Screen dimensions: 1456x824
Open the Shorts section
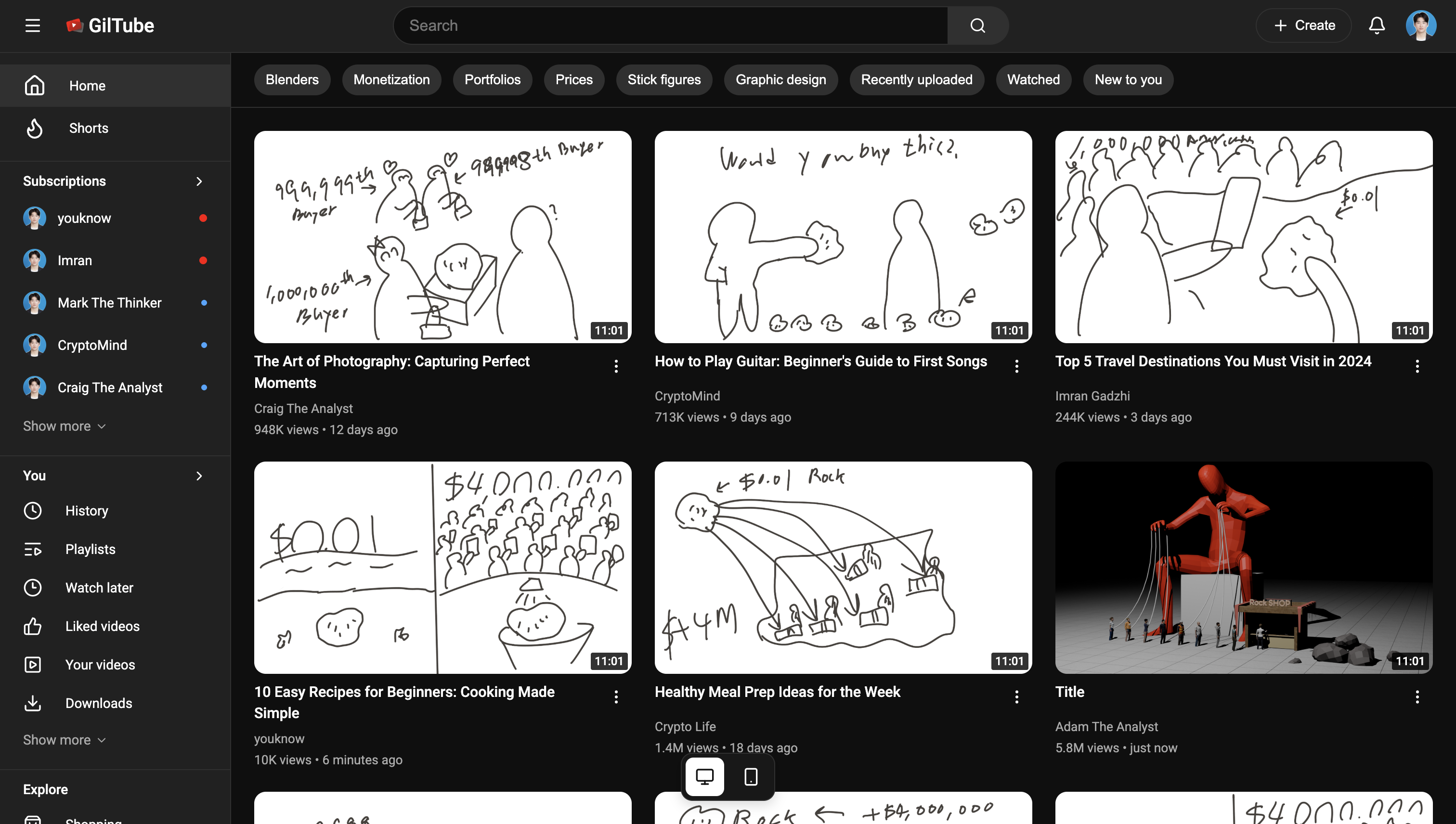click(x=88, y=128)
